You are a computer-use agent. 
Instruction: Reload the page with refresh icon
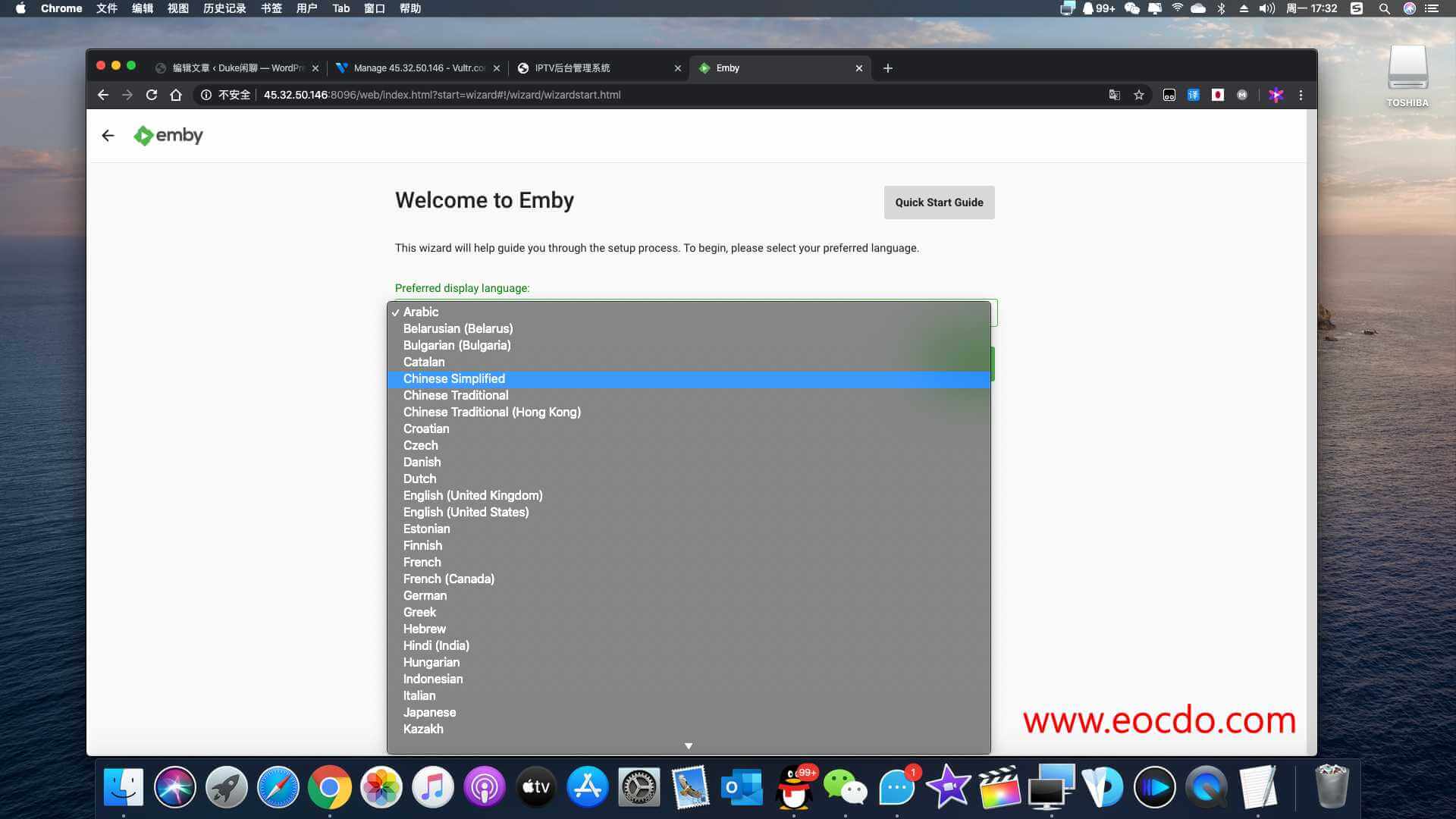click(x=152, y=95)
